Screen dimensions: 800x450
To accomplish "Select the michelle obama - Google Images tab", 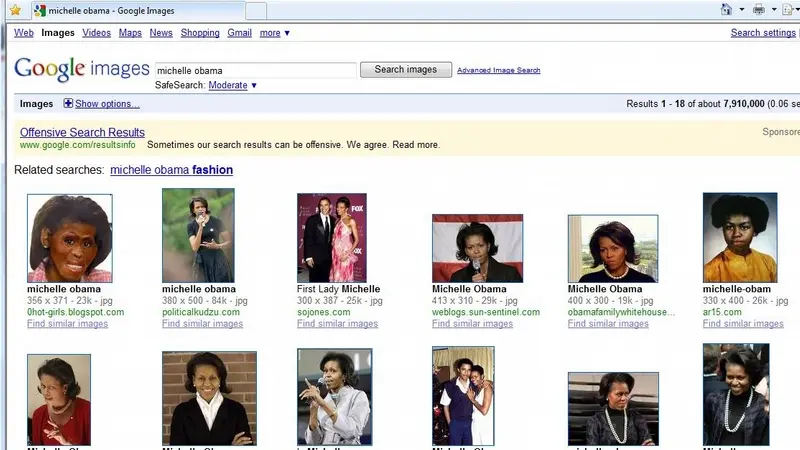I will tap(138, 11).
